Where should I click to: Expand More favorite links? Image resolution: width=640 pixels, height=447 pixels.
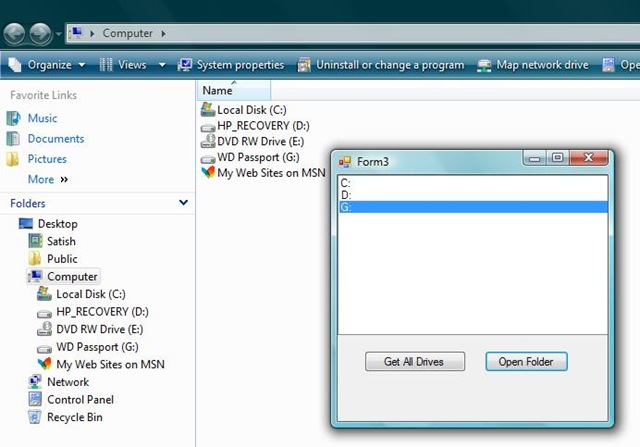pos(47,179)
